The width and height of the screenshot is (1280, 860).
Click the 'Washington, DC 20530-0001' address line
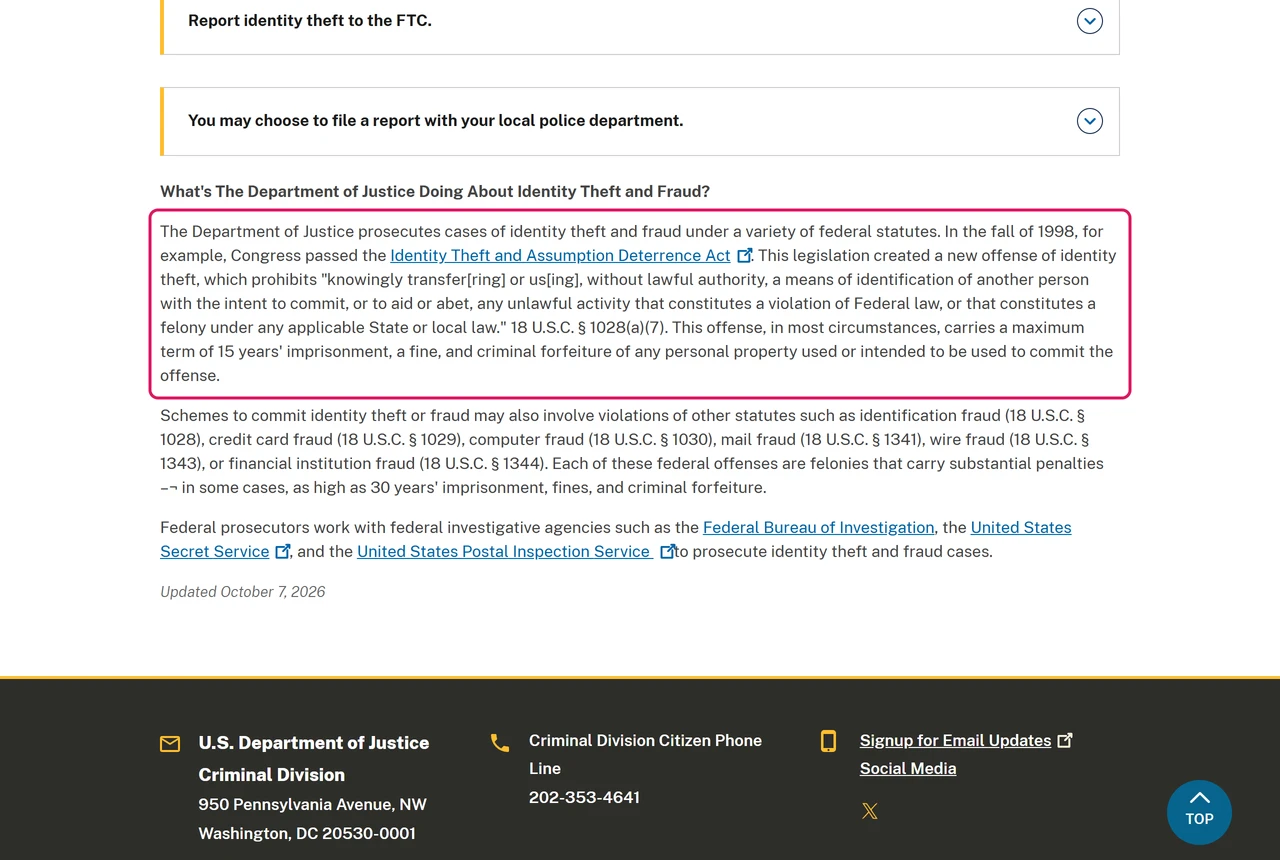coord(307,833)
